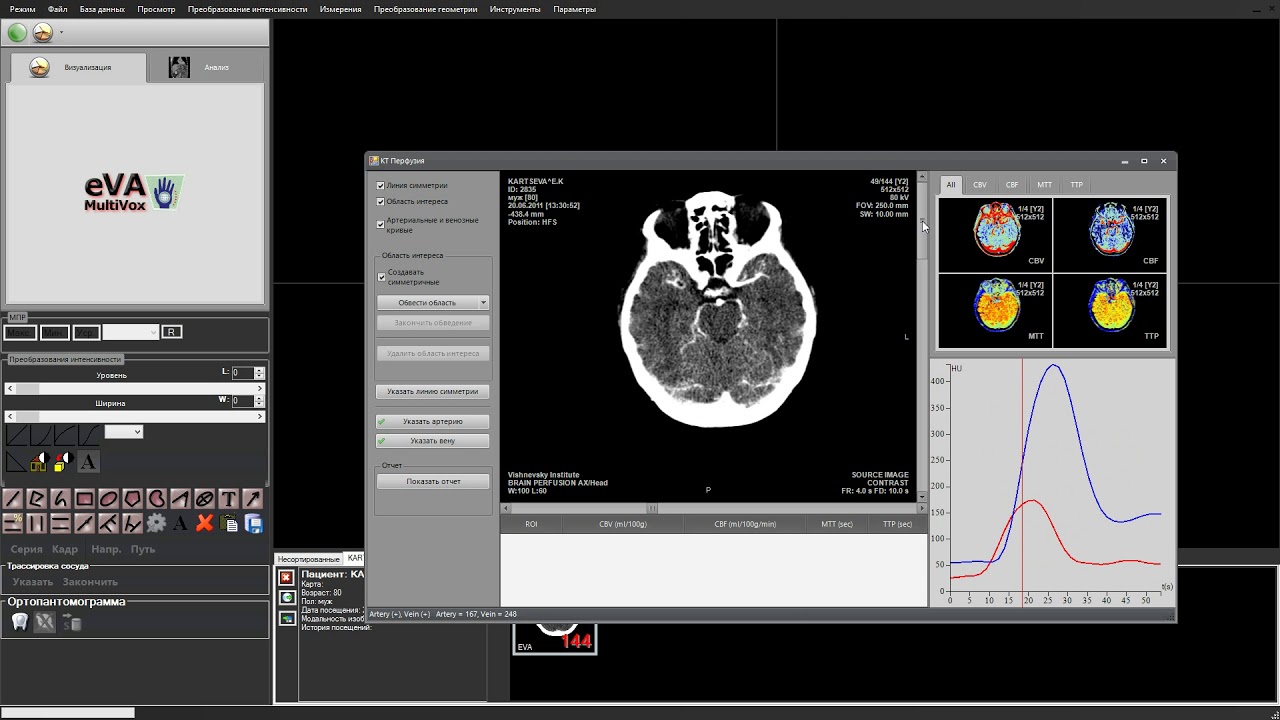Open the dropdown arrow next to brain icon
Viewport: 1280px width, 720px height.
(62, 32)
